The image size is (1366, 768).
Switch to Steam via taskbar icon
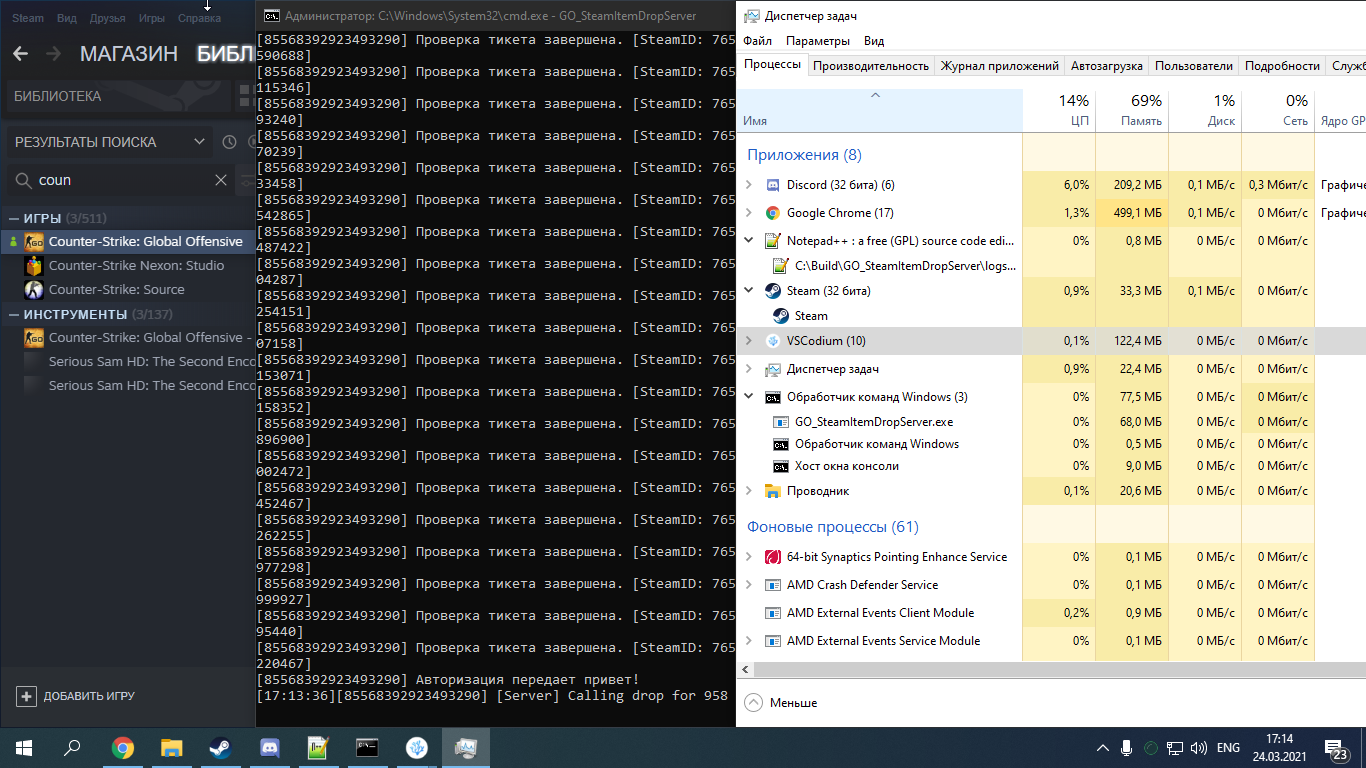point(220,747)
